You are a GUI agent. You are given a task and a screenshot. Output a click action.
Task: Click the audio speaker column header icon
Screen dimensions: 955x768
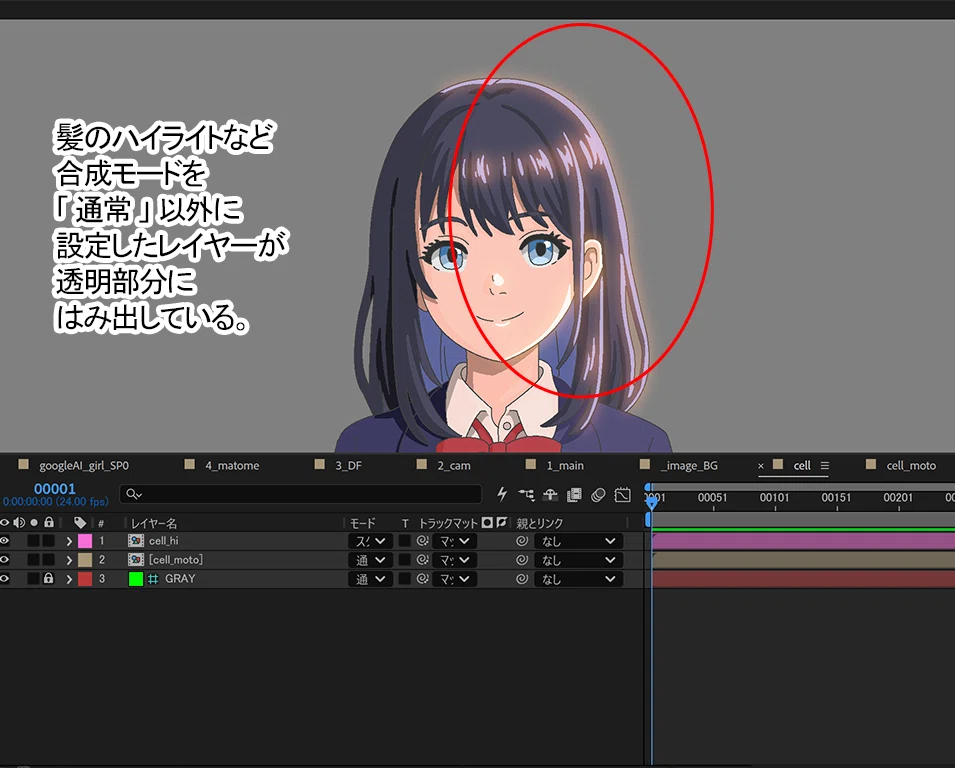(19, 523)
